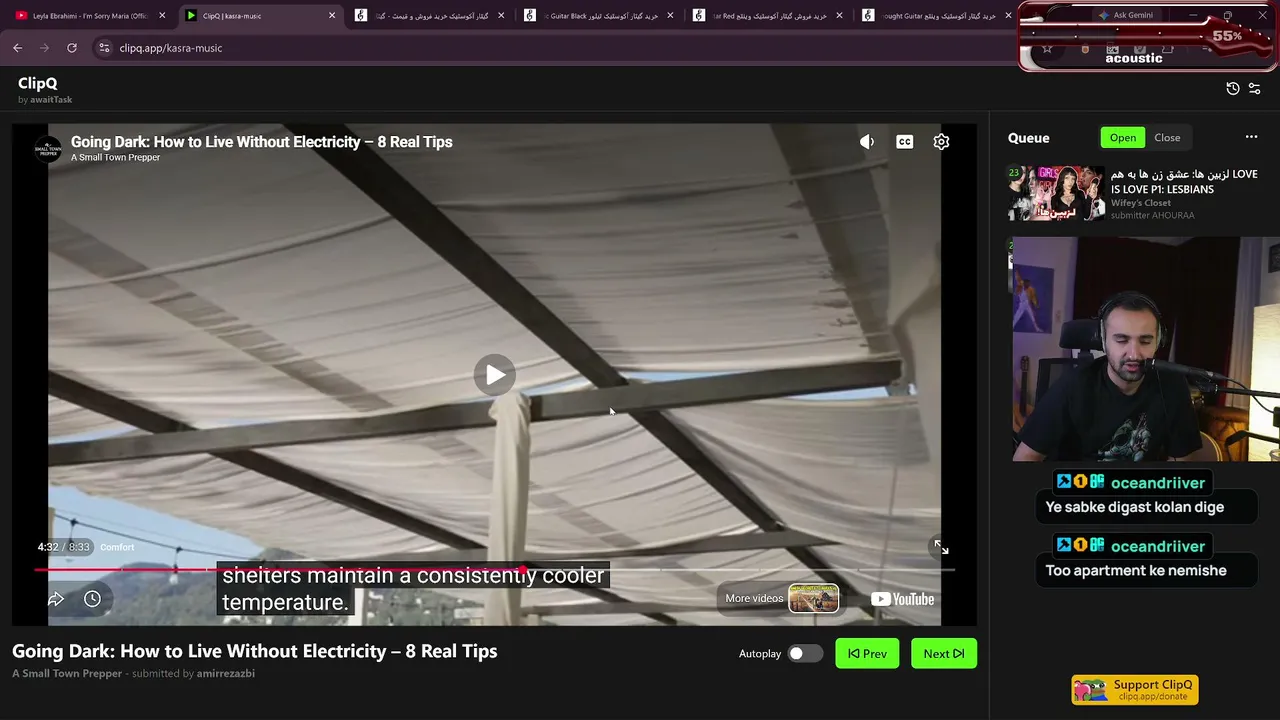Image resolution: width=1280 pixels, height=720 pixels.
Task: Open the share arrow on the video
Action: pyautogui.click(x=56, y=599)
